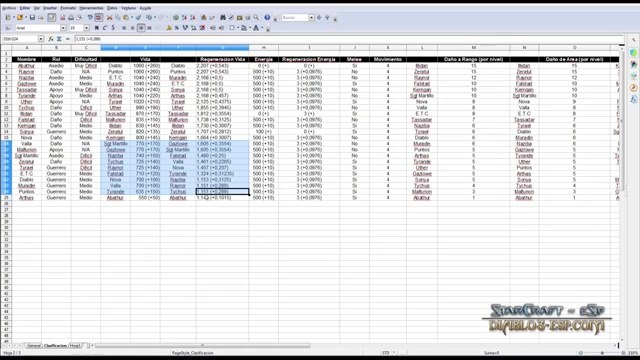
Task: Select row 25 header
Action: [6, 198]
